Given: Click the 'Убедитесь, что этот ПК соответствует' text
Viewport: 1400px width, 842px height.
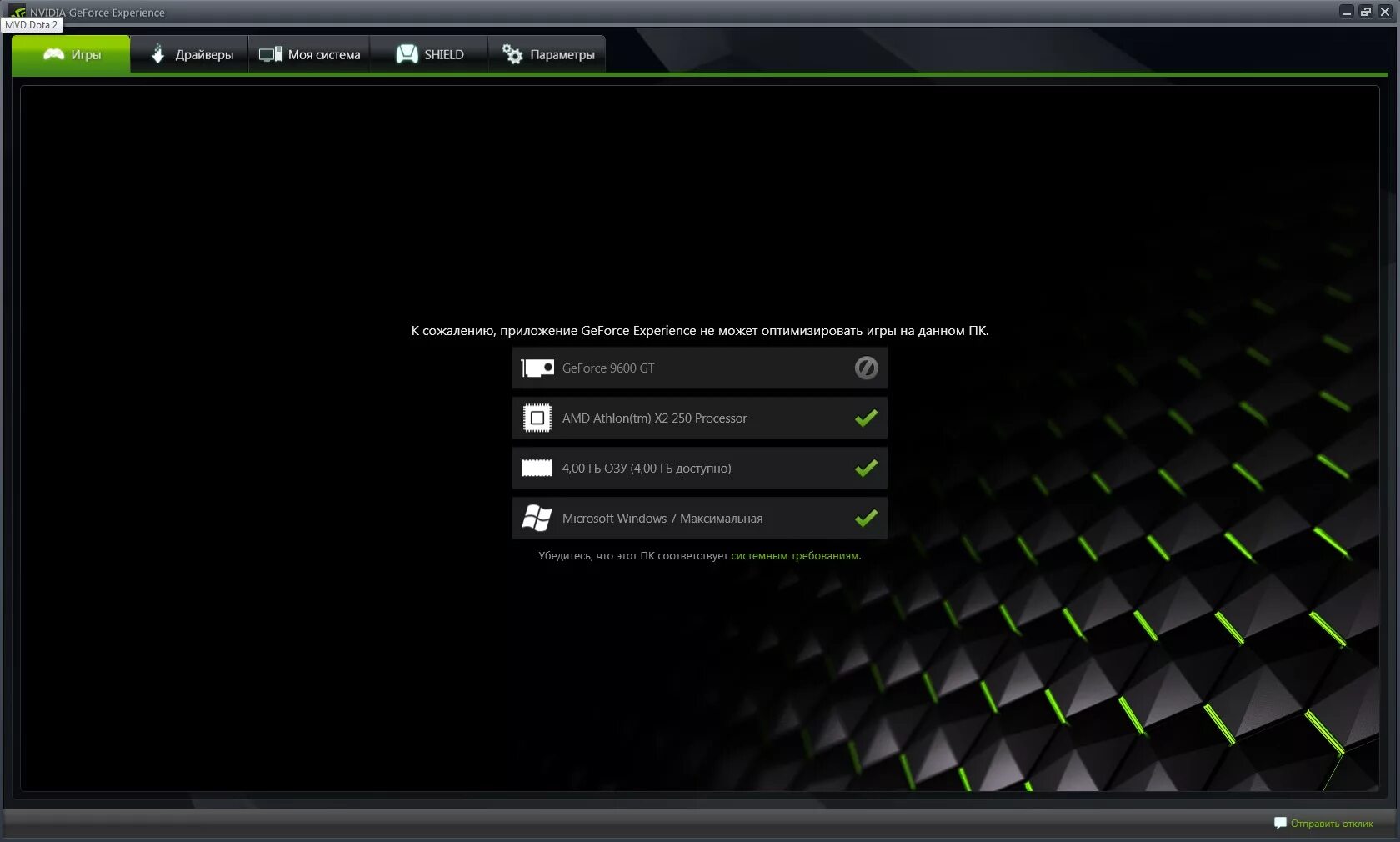Looking at the screenshot, I should 633,555.
